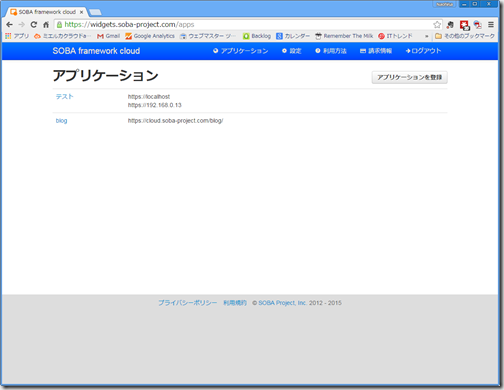Open a new browser tab
The height and width of the screenshot is (390, 504).
click(x=95, y=12)
